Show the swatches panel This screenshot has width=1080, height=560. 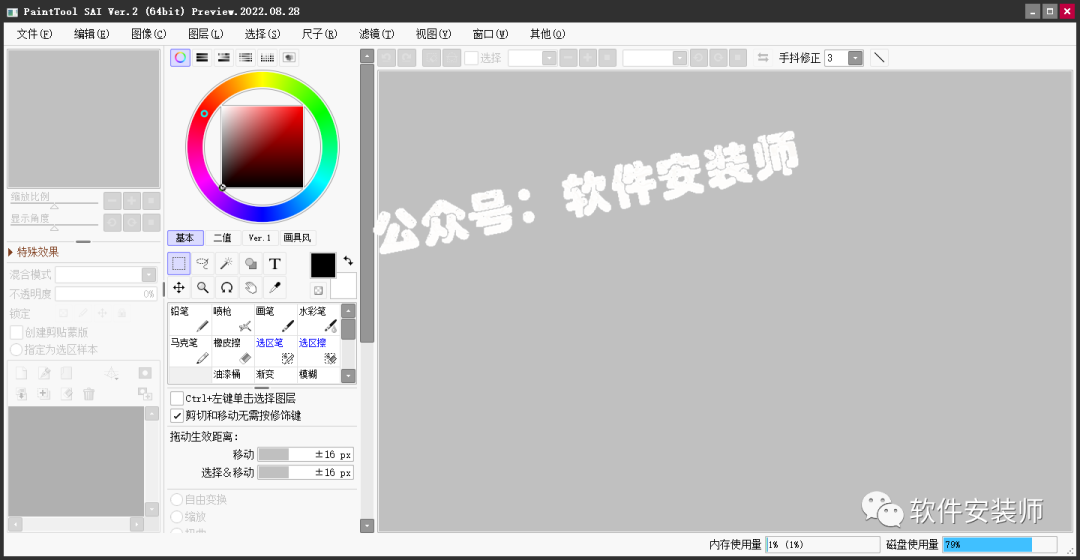pyautogui.click(x=267, y=58)
